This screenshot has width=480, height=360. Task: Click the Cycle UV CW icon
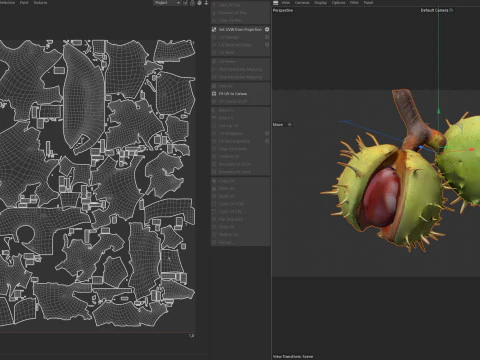tap(214, 211)
